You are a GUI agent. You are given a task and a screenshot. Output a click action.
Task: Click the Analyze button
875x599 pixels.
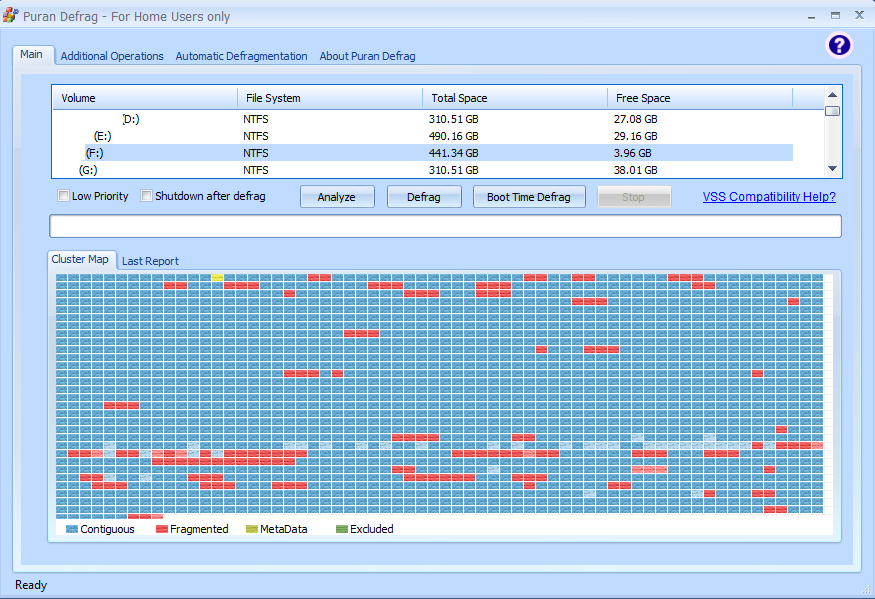(337, 197)
